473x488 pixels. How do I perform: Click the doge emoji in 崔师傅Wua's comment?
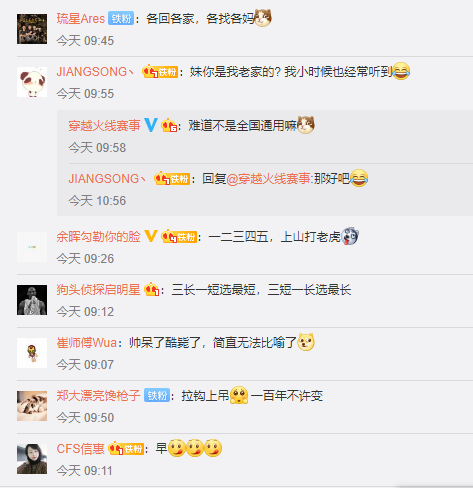(x=306, y=342)
